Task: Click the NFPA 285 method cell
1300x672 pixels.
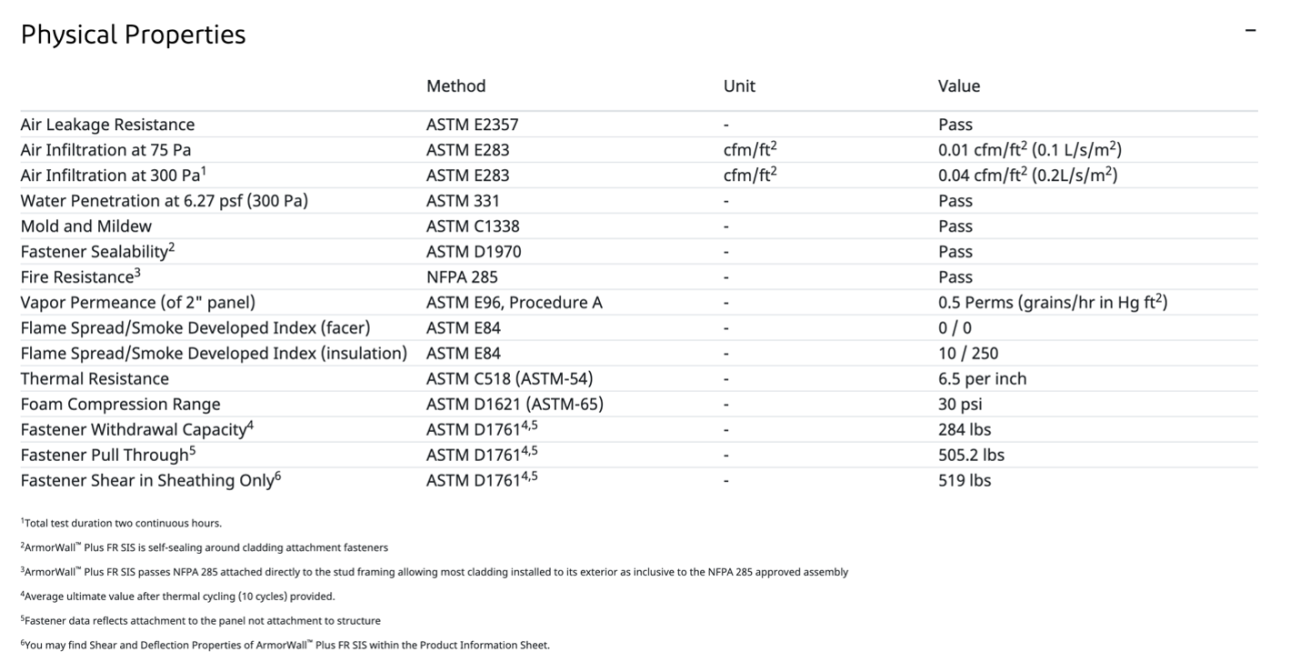Action: (x=462, y=277)
